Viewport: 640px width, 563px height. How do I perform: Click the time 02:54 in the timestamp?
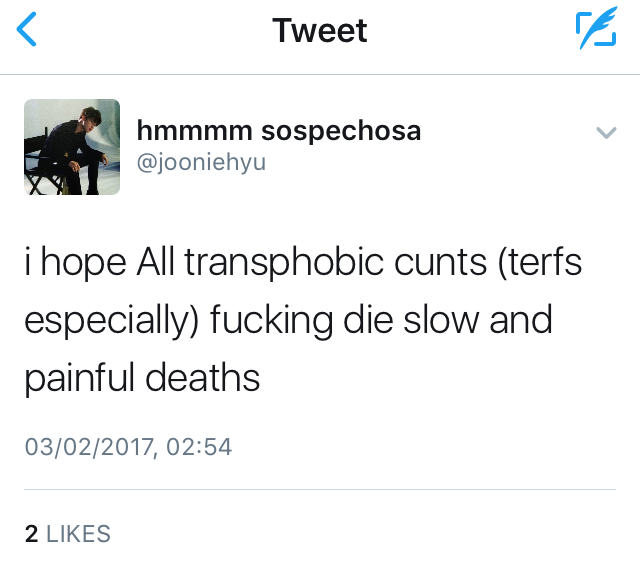click(199, 446)
